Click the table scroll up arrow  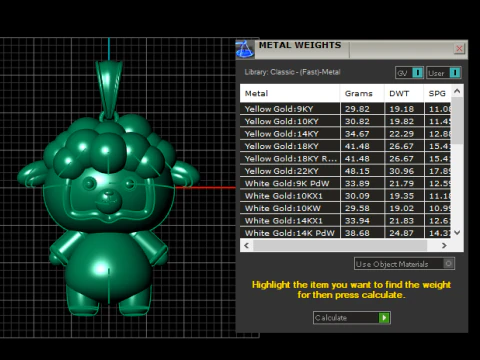coord(457,91)
